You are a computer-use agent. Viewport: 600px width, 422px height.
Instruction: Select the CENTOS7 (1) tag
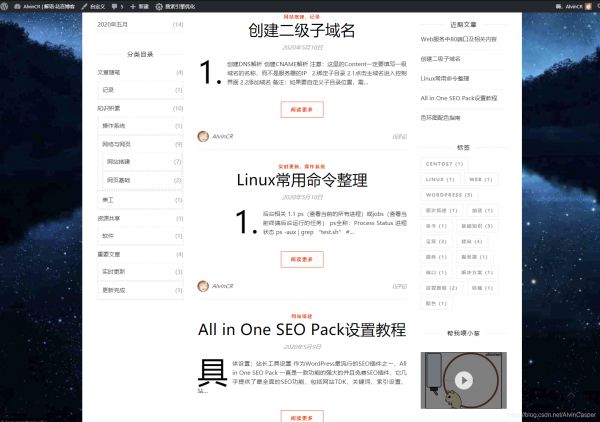click(444, 164)
